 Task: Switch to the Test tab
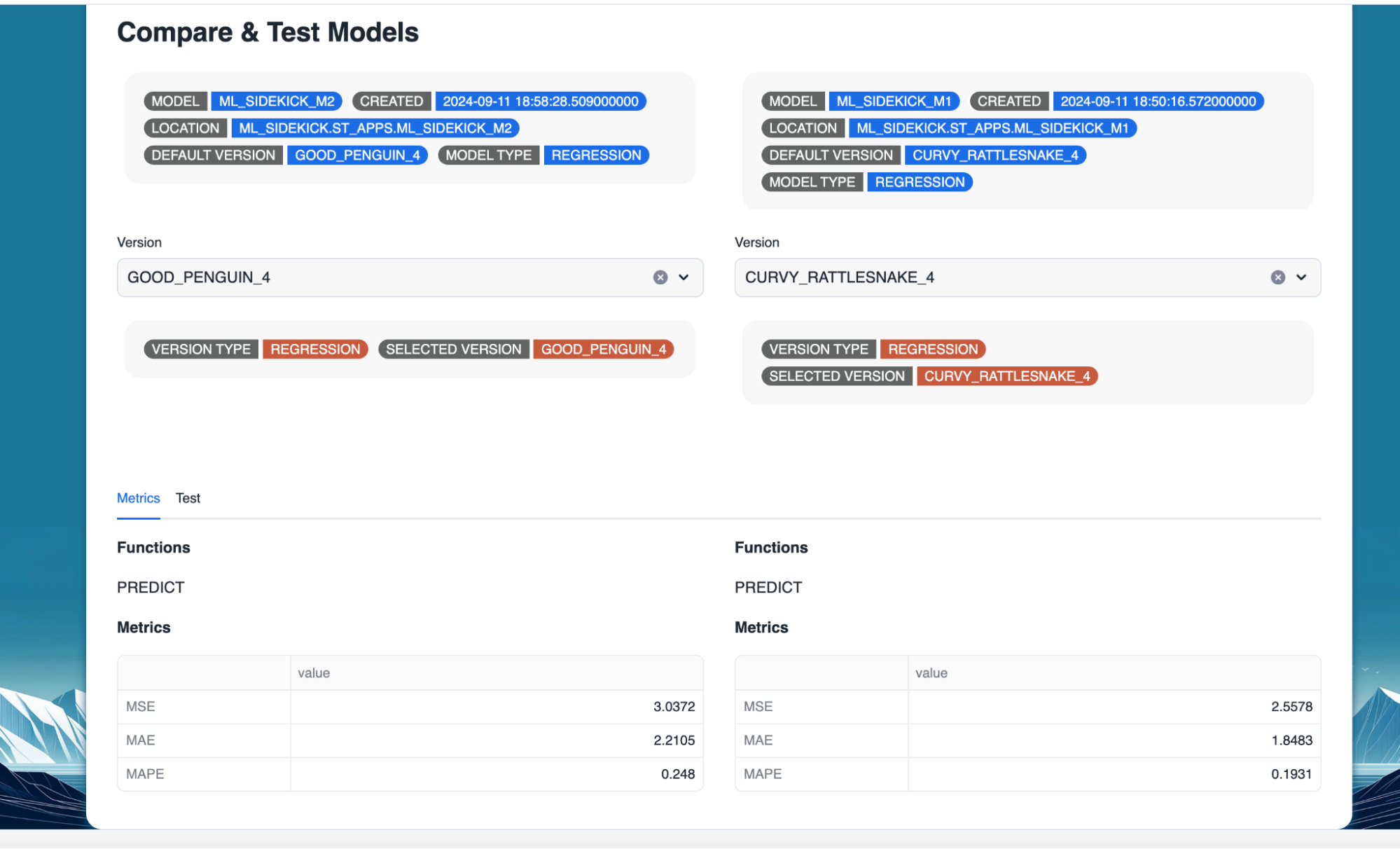[x=188, y=498]
